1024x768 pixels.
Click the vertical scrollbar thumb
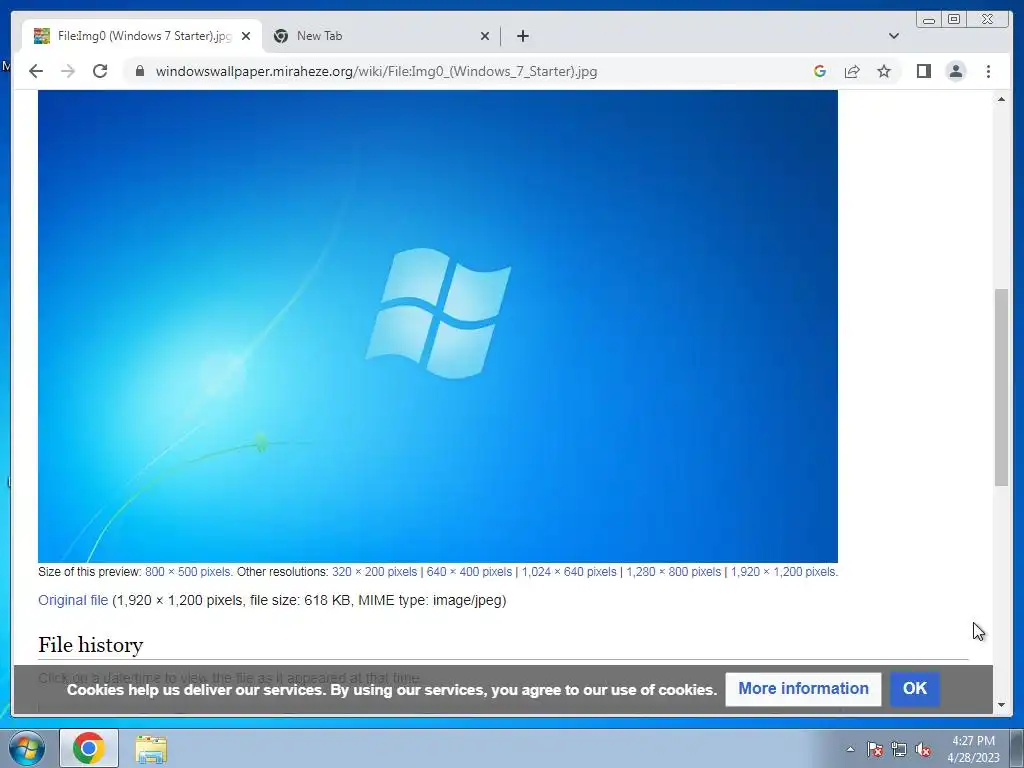click(x=1002, y=387)
